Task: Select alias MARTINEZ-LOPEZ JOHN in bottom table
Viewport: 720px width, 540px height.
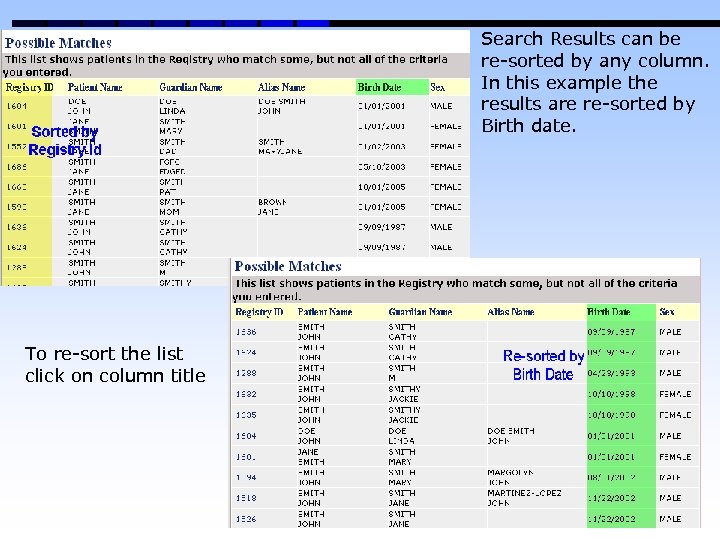Action: tap(524, 498)
